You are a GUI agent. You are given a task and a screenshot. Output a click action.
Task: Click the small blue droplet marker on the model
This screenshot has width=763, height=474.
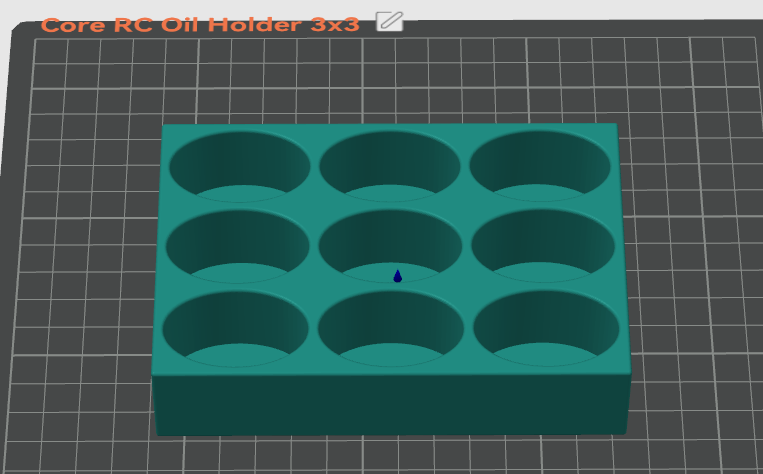tap(397, 275)
